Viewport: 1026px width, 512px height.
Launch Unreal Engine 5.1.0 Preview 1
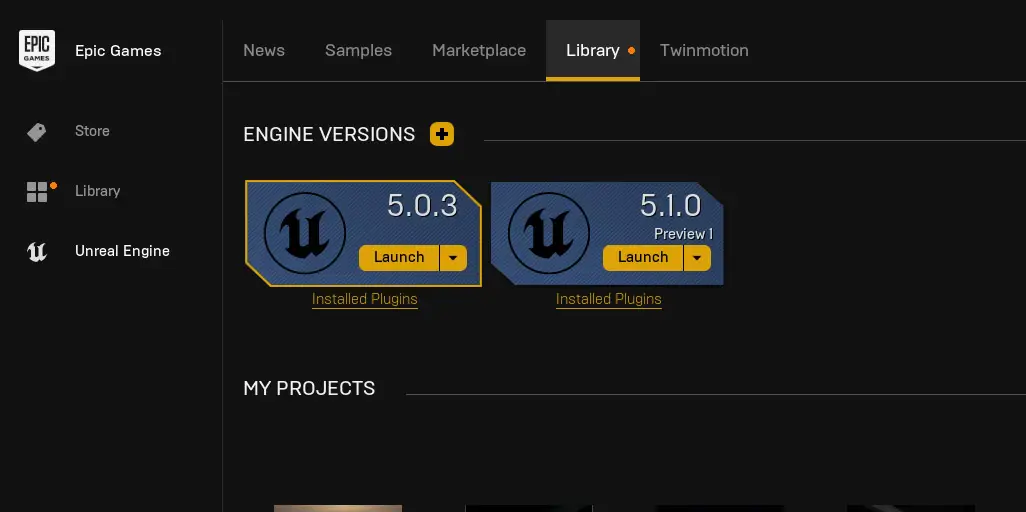(x=643, y=258)
